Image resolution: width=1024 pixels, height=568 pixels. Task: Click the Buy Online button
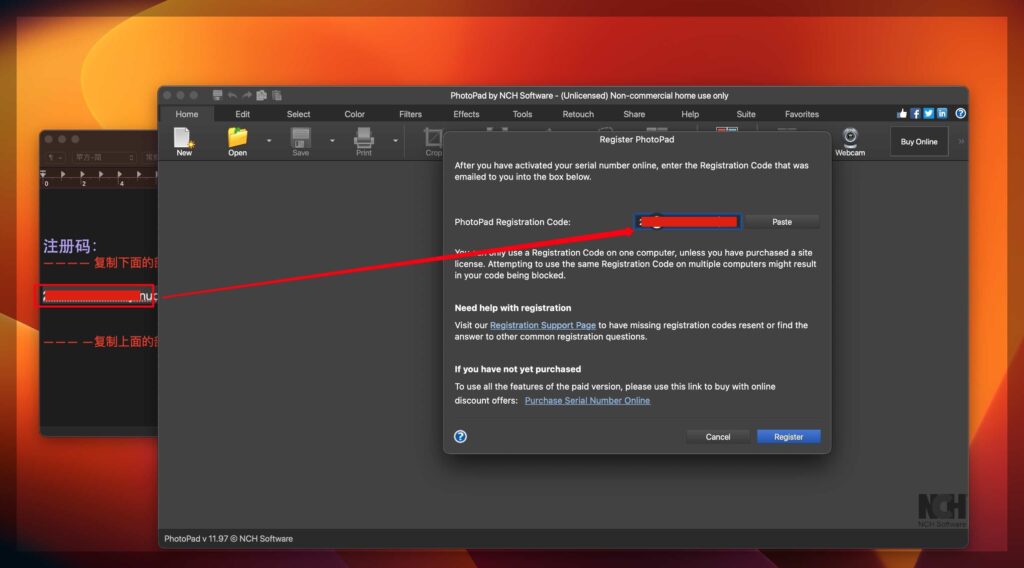coord(919,142)
